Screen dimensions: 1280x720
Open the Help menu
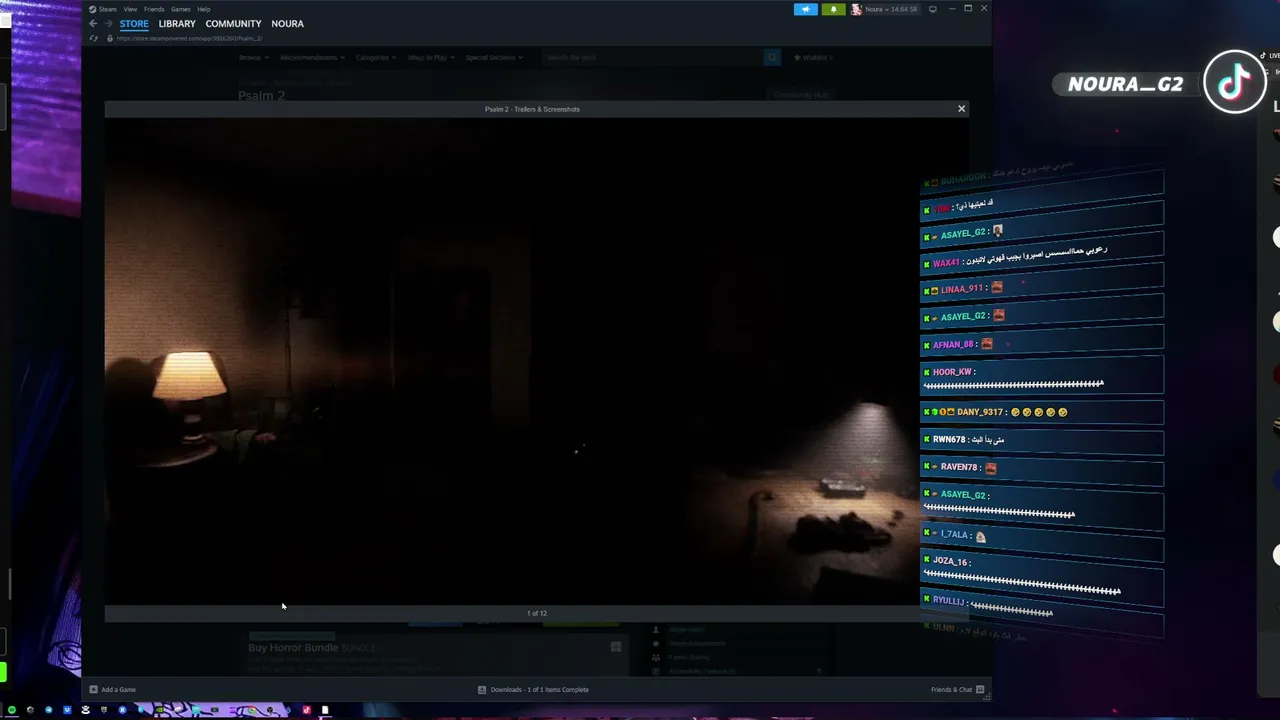pyautogui.click(x=204, y=9)
